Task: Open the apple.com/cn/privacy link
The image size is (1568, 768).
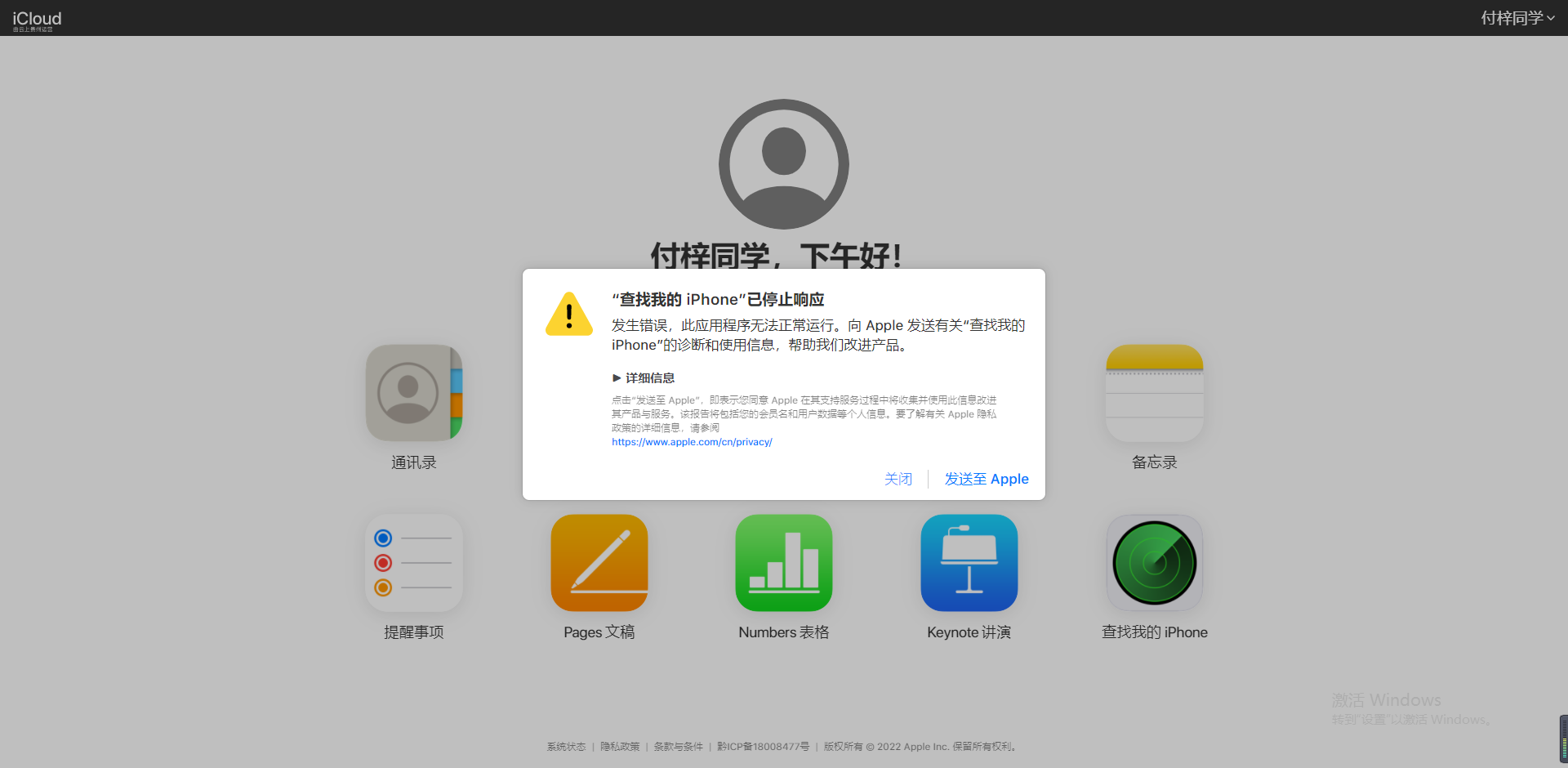Action: click(692, 442)
